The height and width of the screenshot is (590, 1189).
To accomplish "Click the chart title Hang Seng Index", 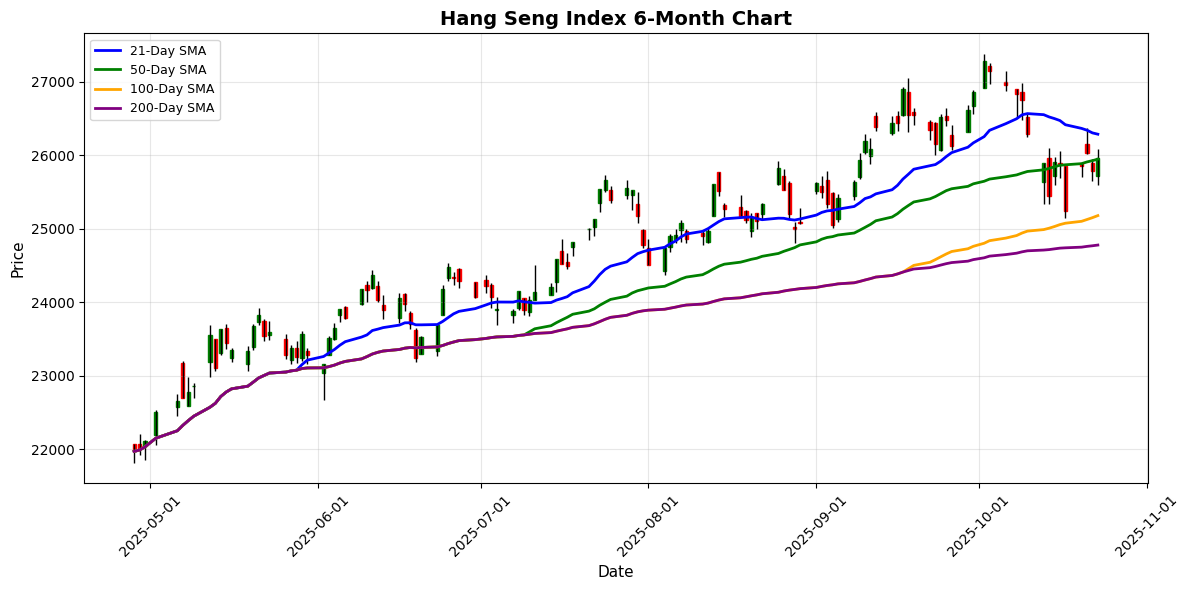I will (615, 18).
